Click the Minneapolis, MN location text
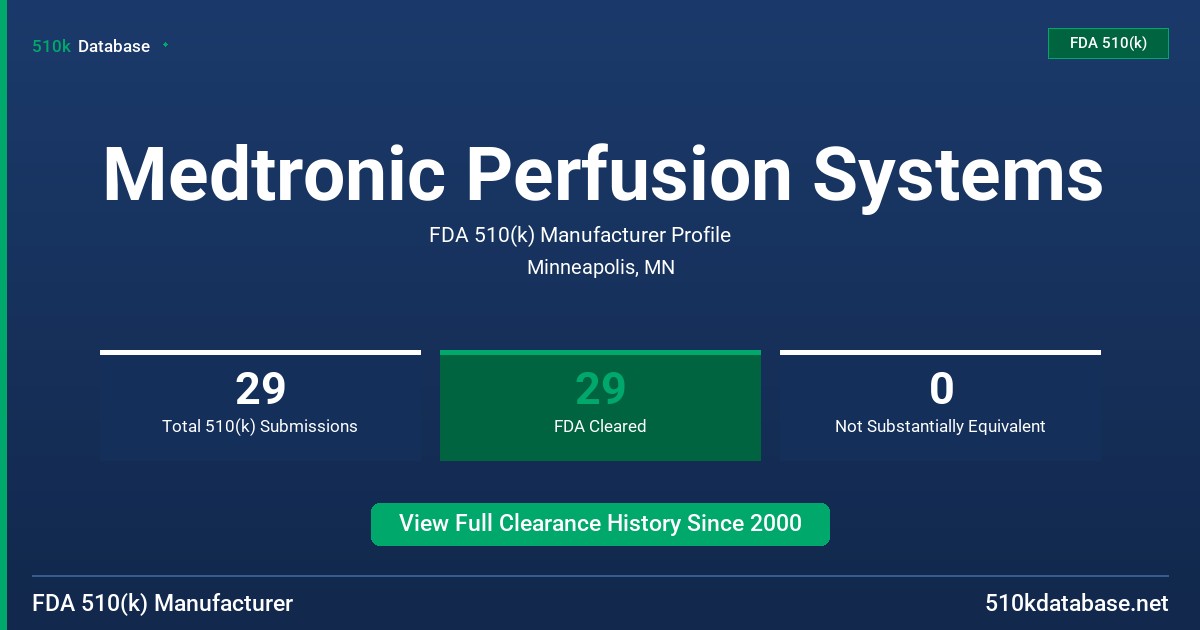Screen dimensions: 1200x630 tap(601, 268)
